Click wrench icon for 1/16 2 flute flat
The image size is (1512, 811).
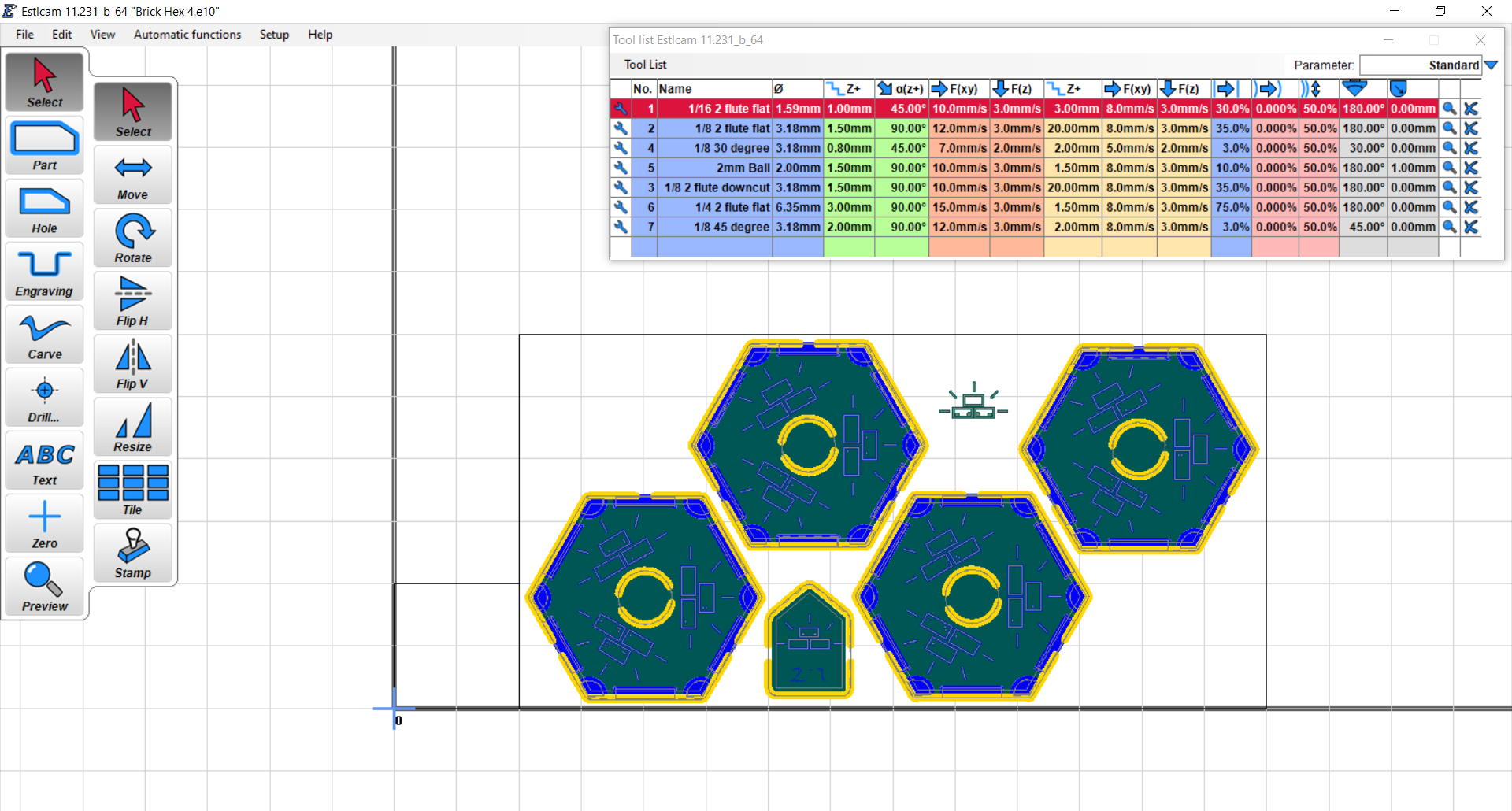coord(621,109)
